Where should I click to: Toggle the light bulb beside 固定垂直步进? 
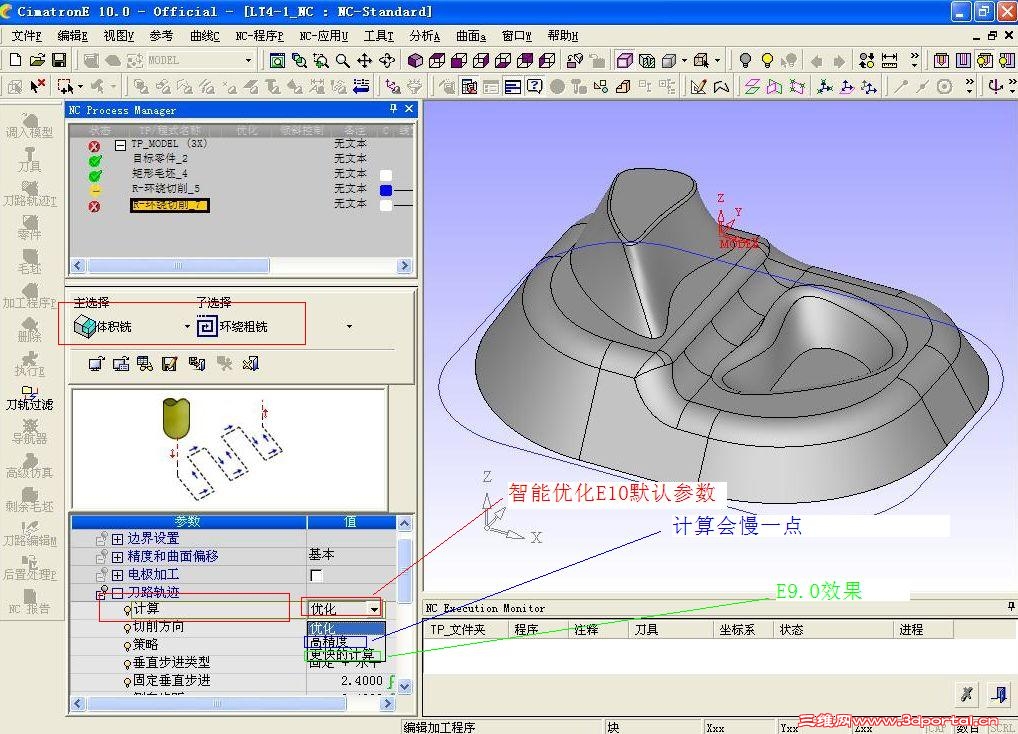click(127, 681)
